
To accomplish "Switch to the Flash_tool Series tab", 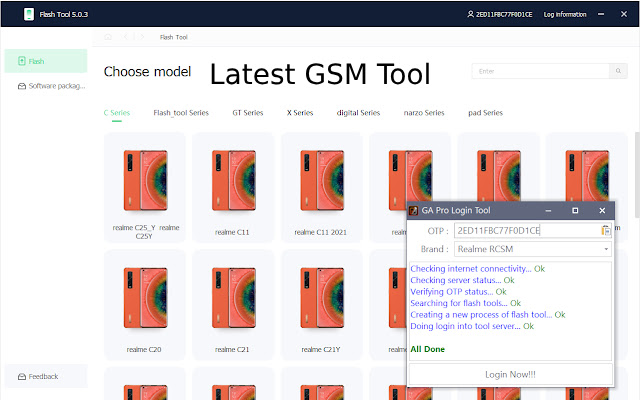I will point(181,113).
